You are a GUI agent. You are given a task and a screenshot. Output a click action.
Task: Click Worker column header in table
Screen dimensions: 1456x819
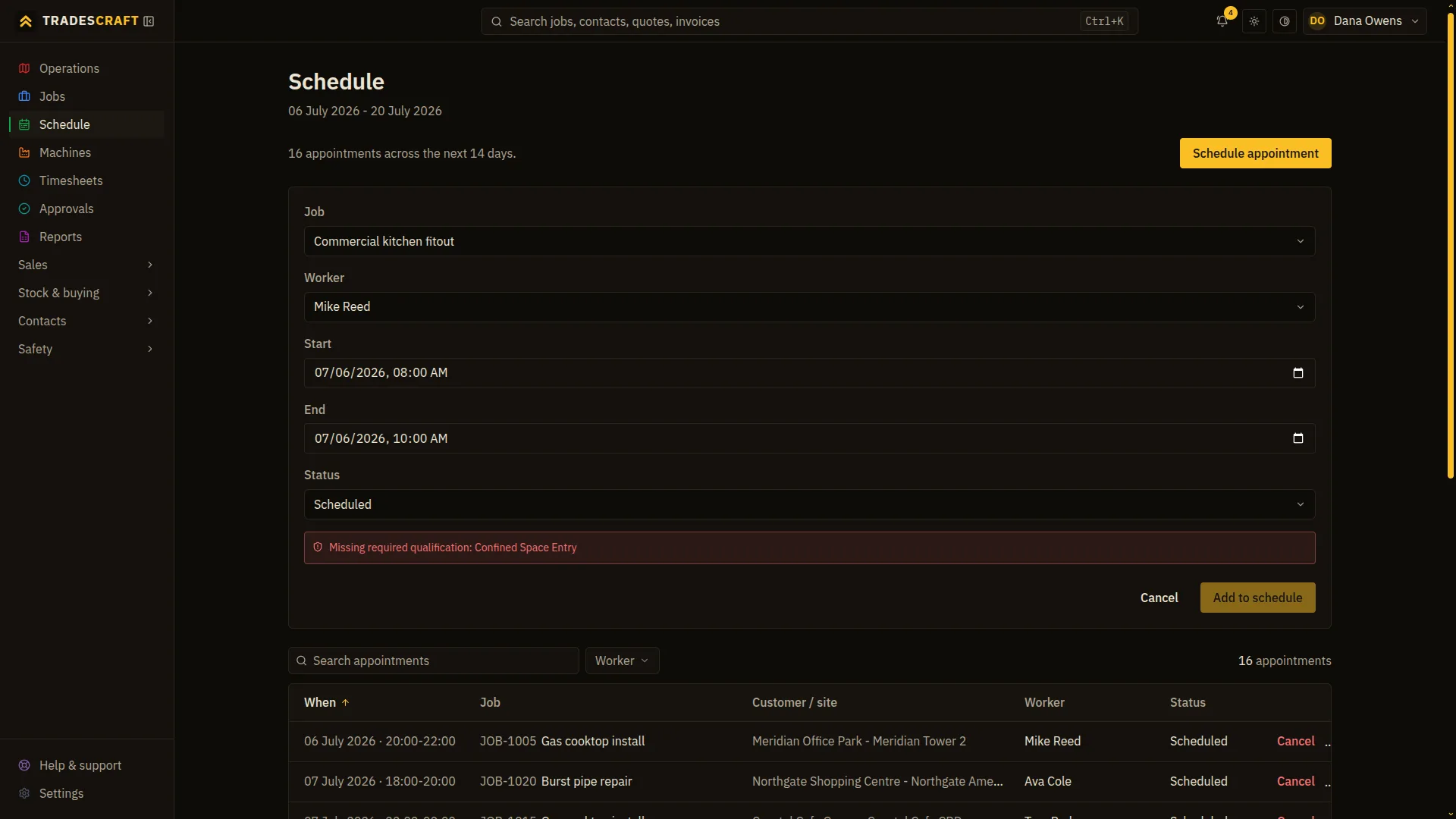tap(1044, 702)
